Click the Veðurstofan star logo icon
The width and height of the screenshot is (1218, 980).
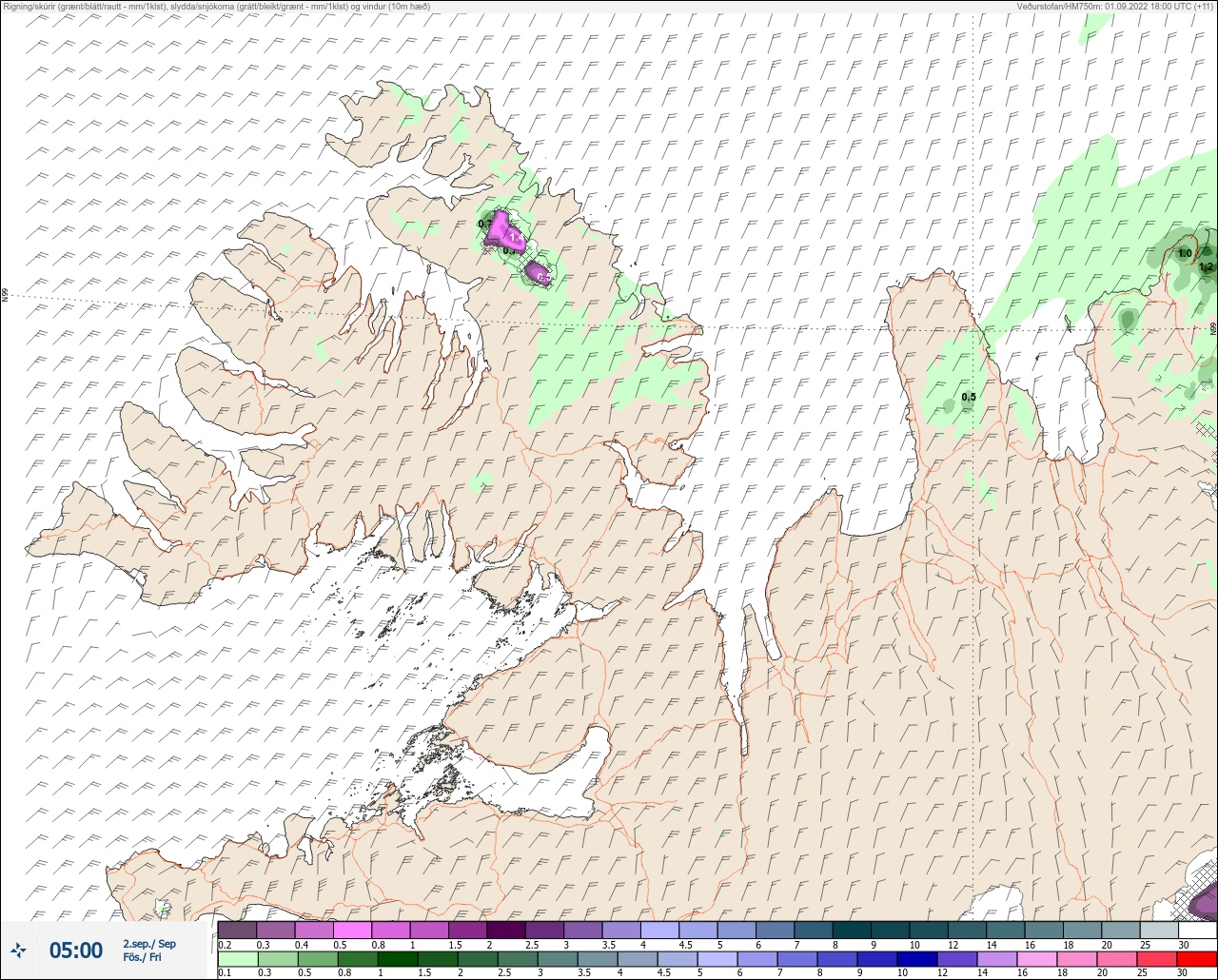[18, 950]
